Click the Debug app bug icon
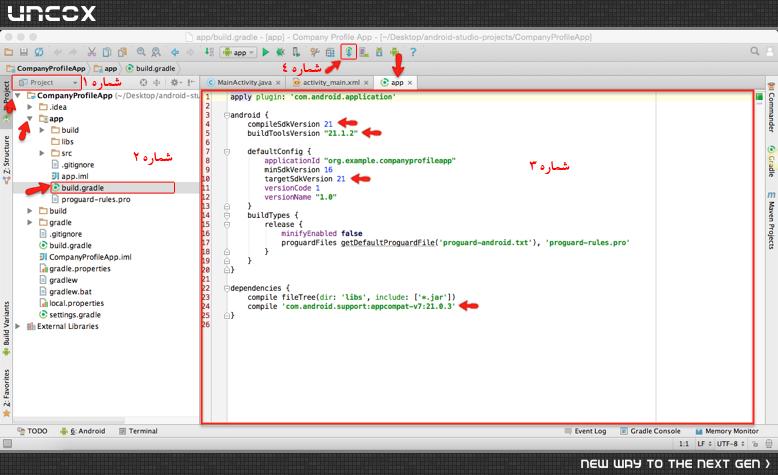The height and width of the screenshot is (475, 778). coord(280,52)
